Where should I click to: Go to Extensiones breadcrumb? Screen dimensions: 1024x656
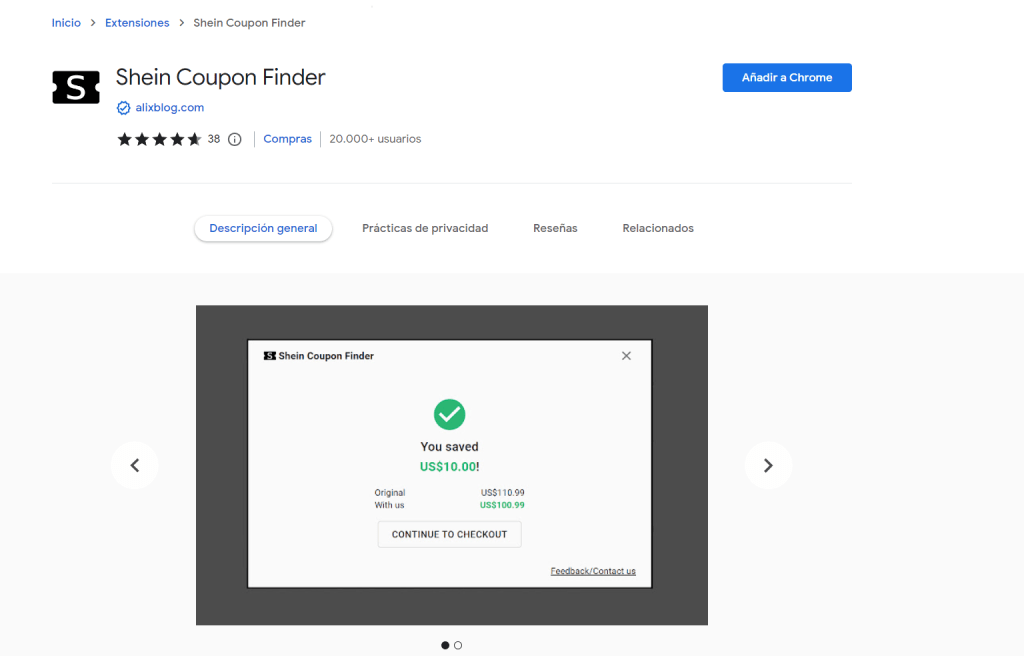(x=137, y=23)
